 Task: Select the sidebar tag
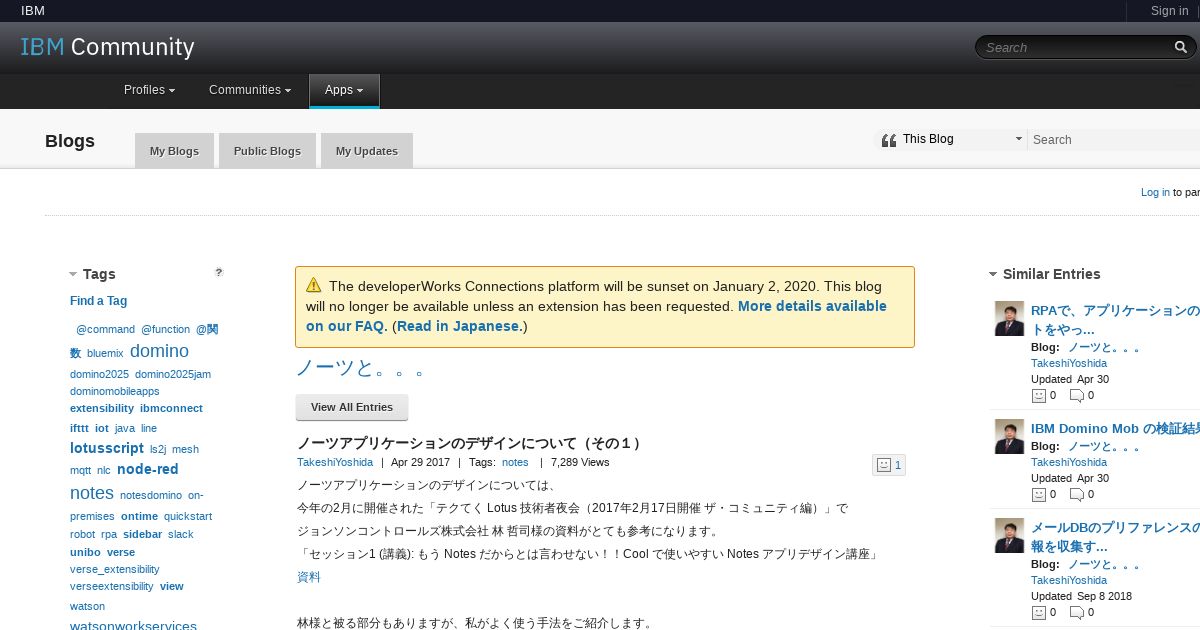[x=142, y=534]
